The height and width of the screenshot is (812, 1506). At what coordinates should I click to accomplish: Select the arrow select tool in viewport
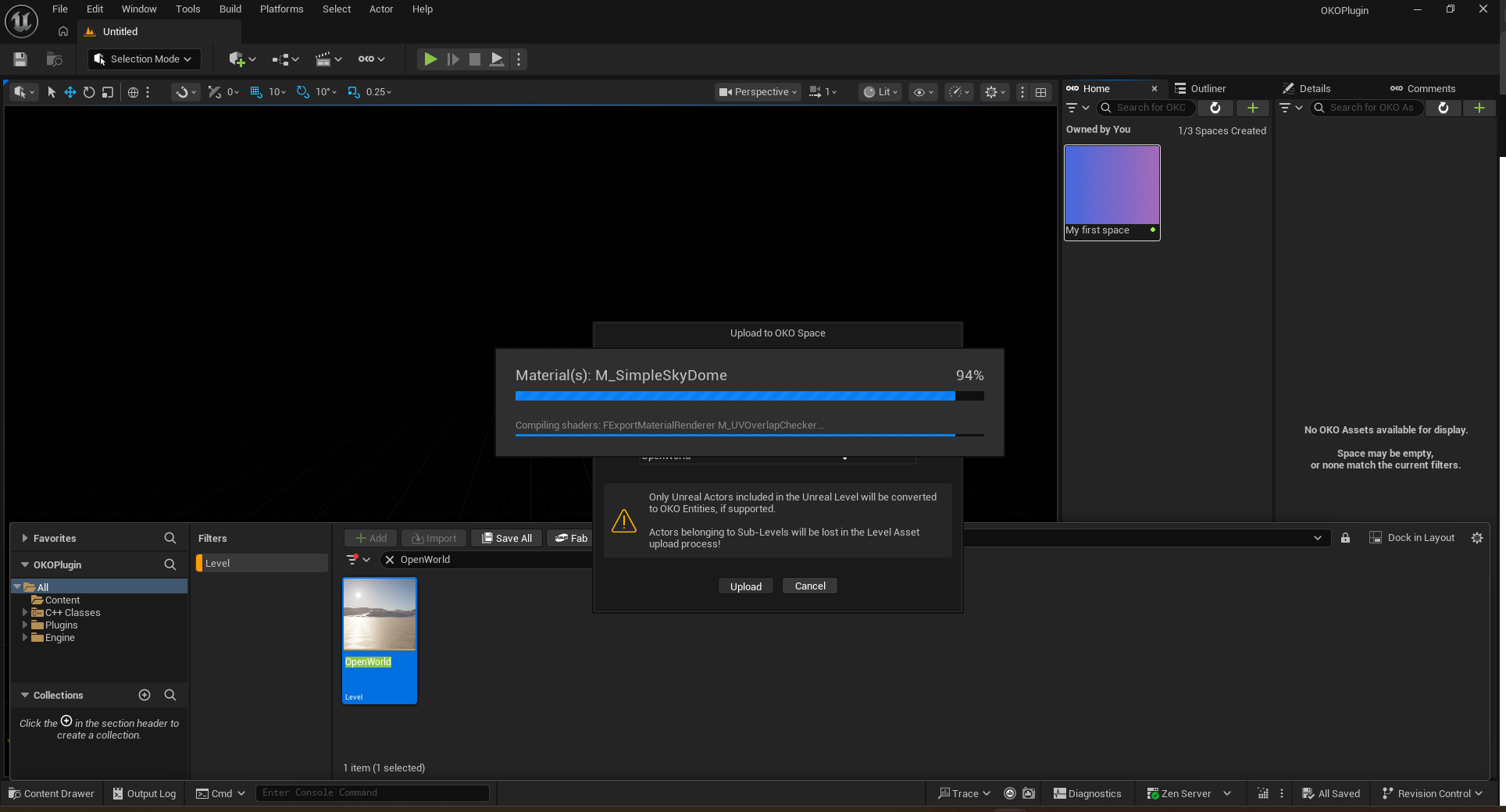(x=52, y=92)
